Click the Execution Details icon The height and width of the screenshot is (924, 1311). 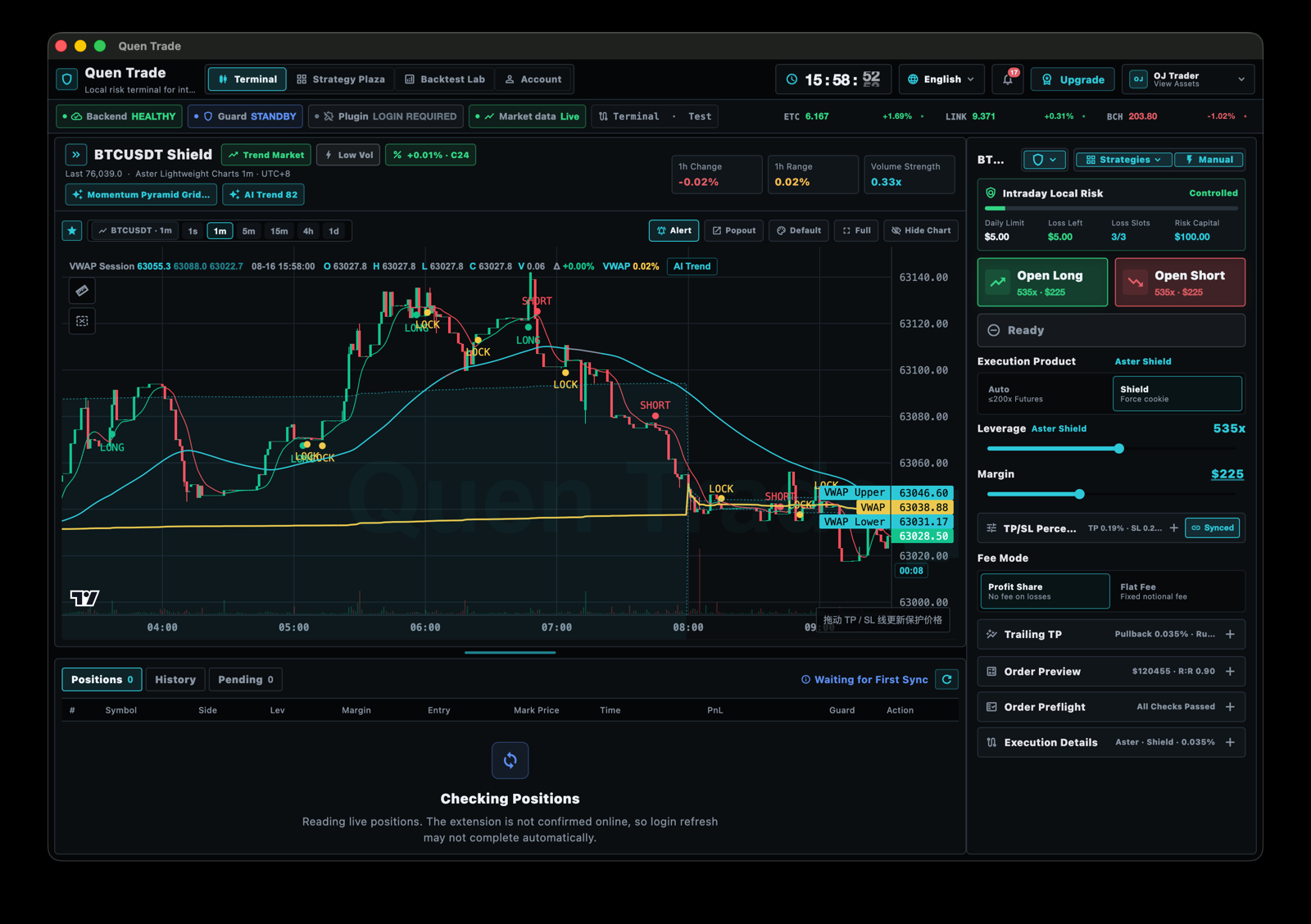pos(991,742)
